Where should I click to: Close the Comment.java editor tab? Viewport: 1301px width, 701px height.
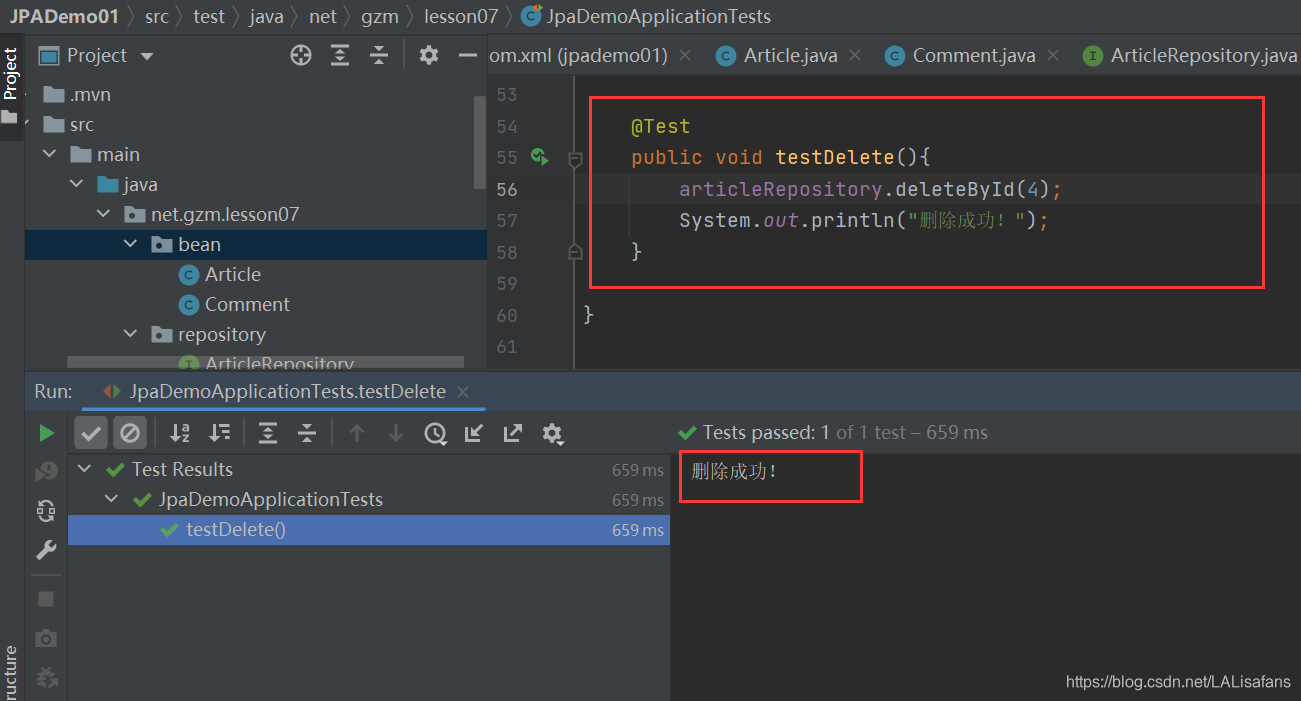click(1053, 56)
